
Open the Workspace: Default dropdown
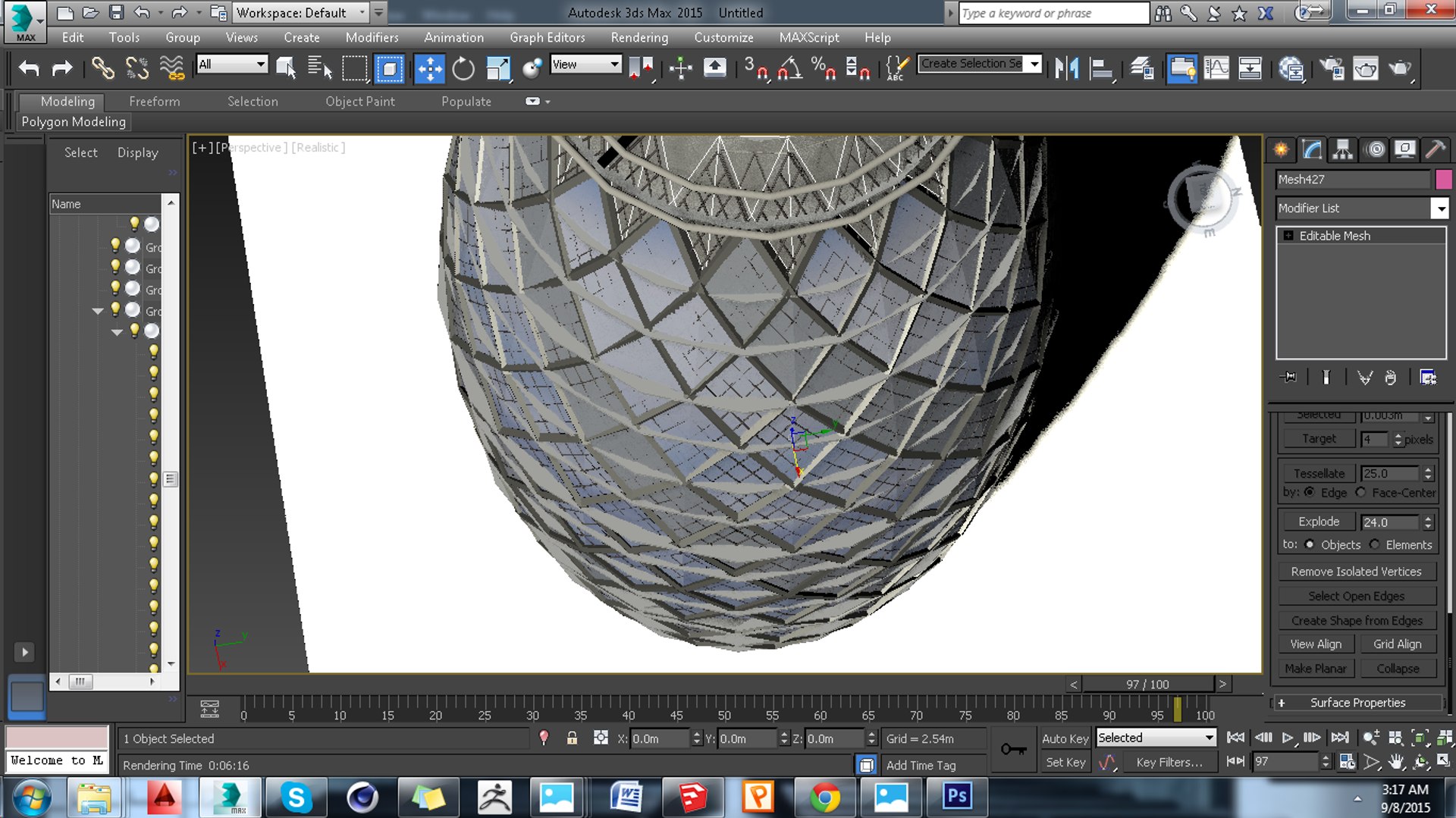click(x=300, y=13)
